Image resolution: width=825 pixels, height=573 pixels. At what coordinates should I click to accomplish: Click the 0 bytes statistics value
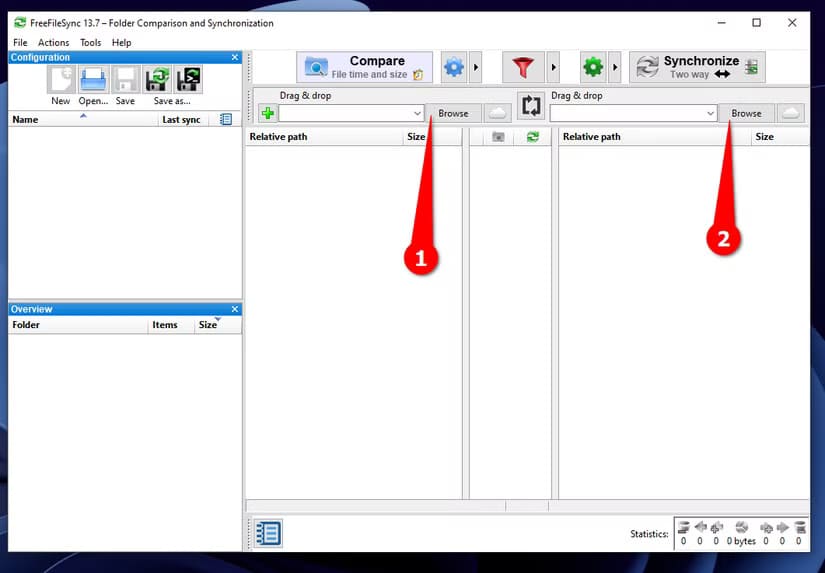click(x=741, y=541)
